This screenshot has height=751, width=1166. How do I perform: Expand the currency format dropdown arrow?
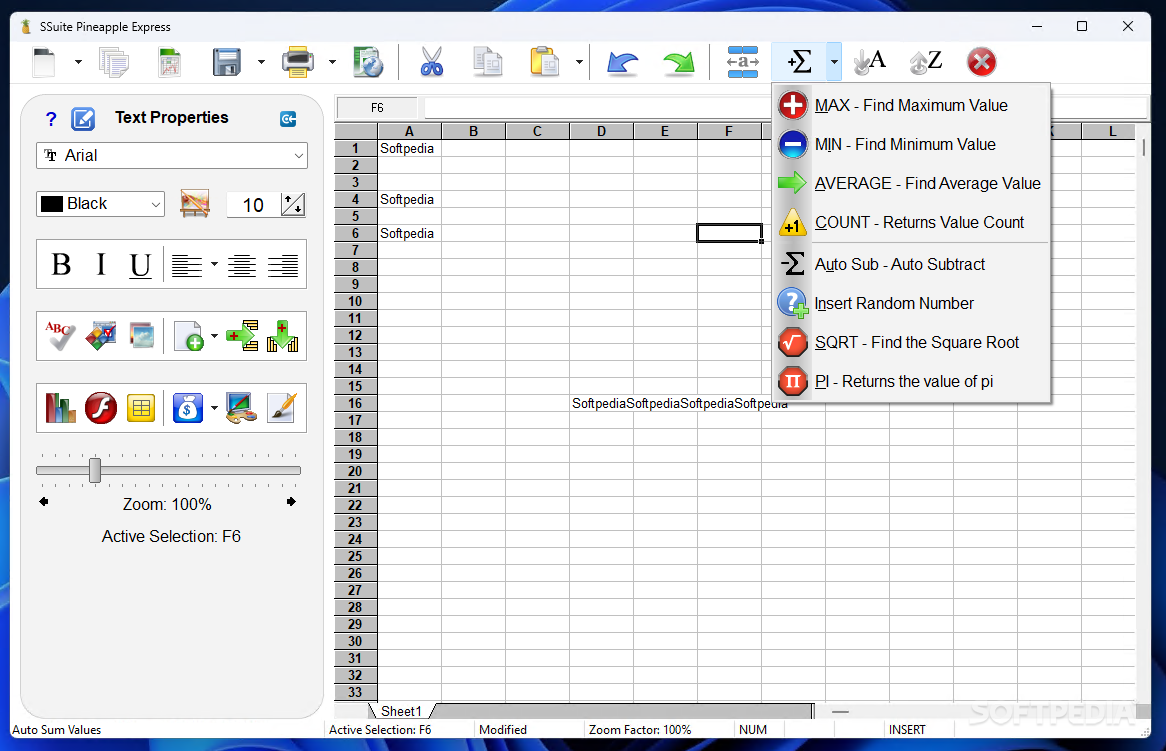214,408
